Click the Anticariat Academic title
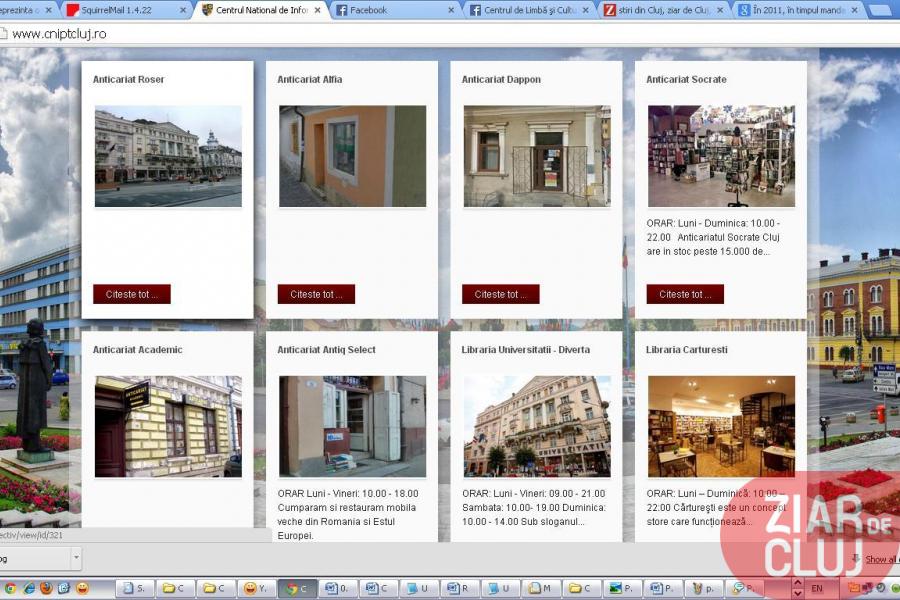This screenshot has height=600, width=900. [x=138, y=350]
